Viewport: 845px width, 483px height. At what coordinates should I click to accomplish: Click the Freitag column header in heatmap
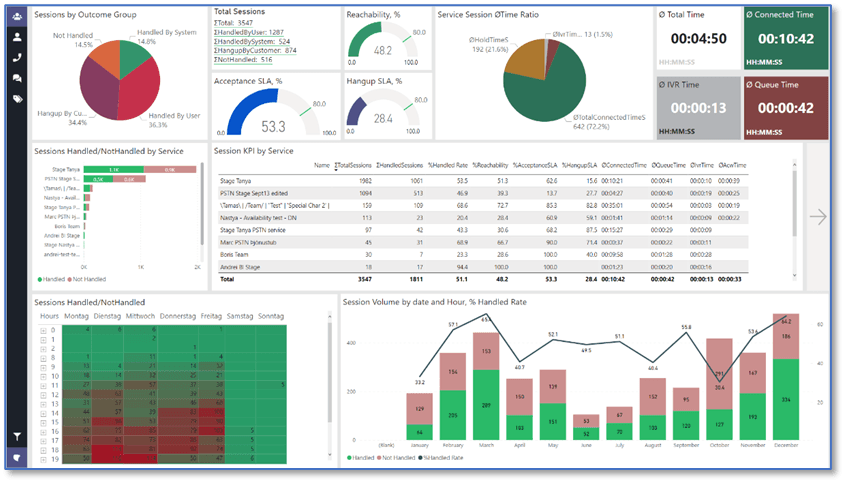click(211, 316)
